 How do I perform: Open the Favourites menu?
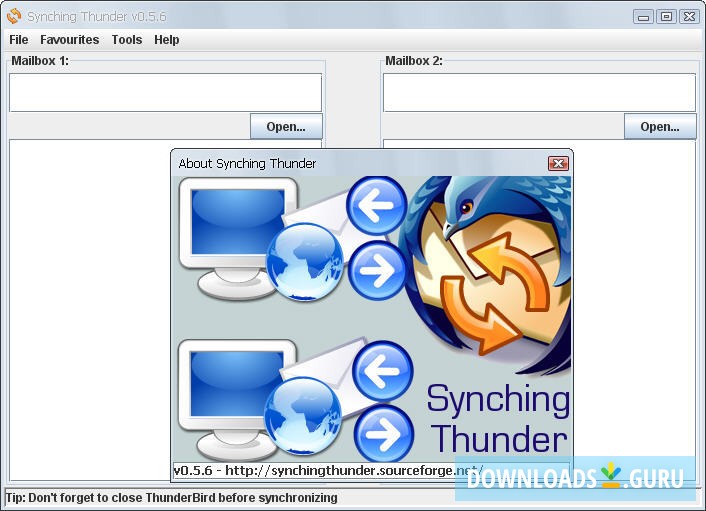point(69,40)
